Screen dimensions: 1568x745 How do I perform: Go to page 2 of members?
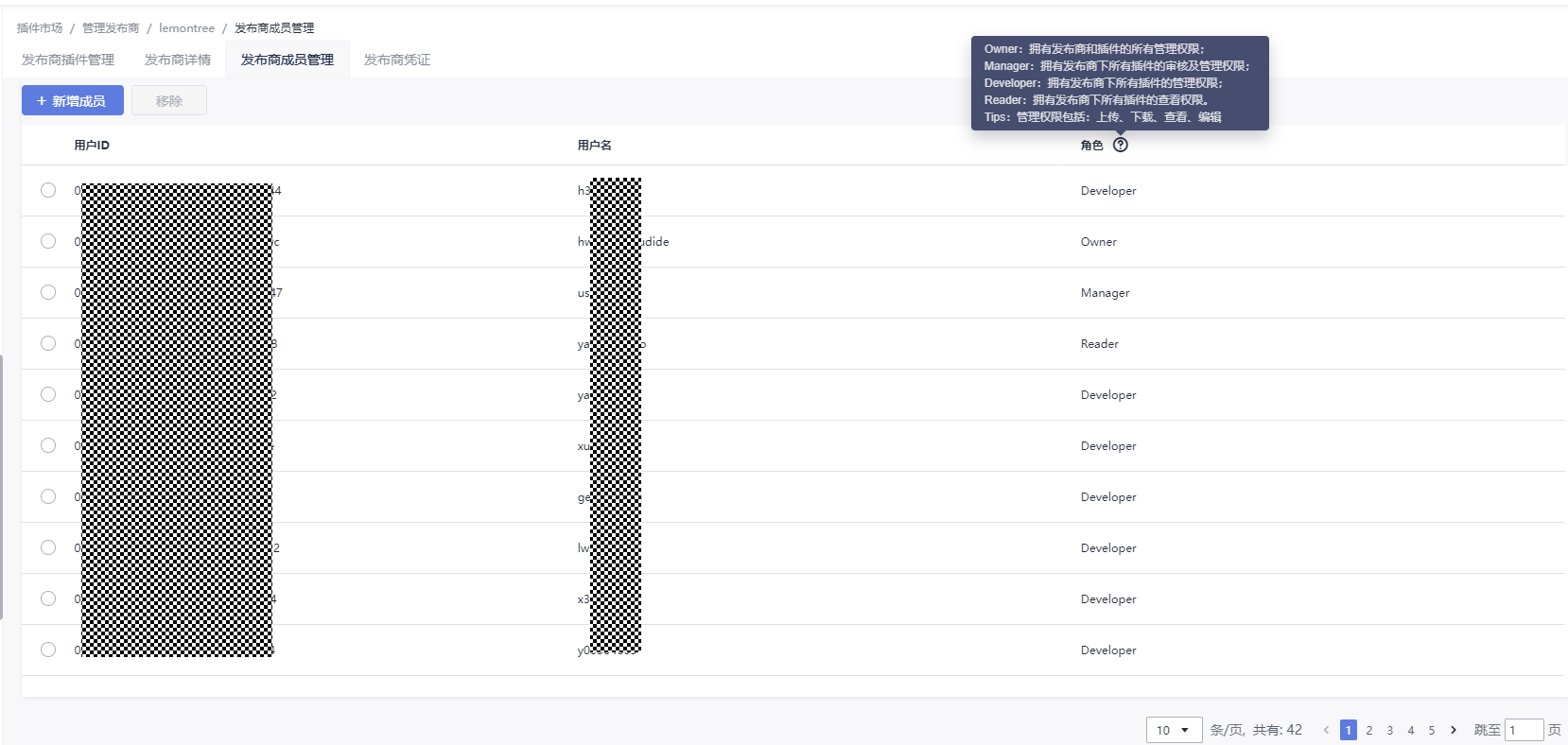click(1368, 730)
